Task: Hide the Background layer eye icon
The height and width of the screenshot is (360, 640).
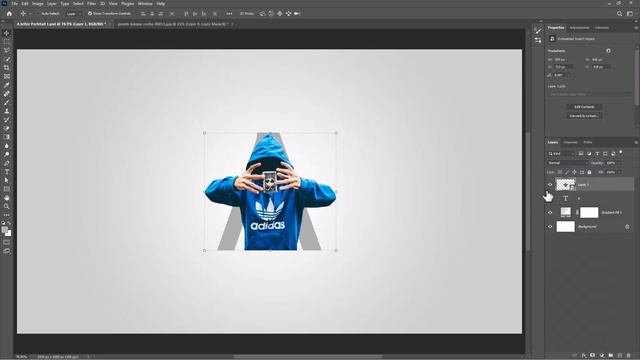Action: [x=550, y=227]
